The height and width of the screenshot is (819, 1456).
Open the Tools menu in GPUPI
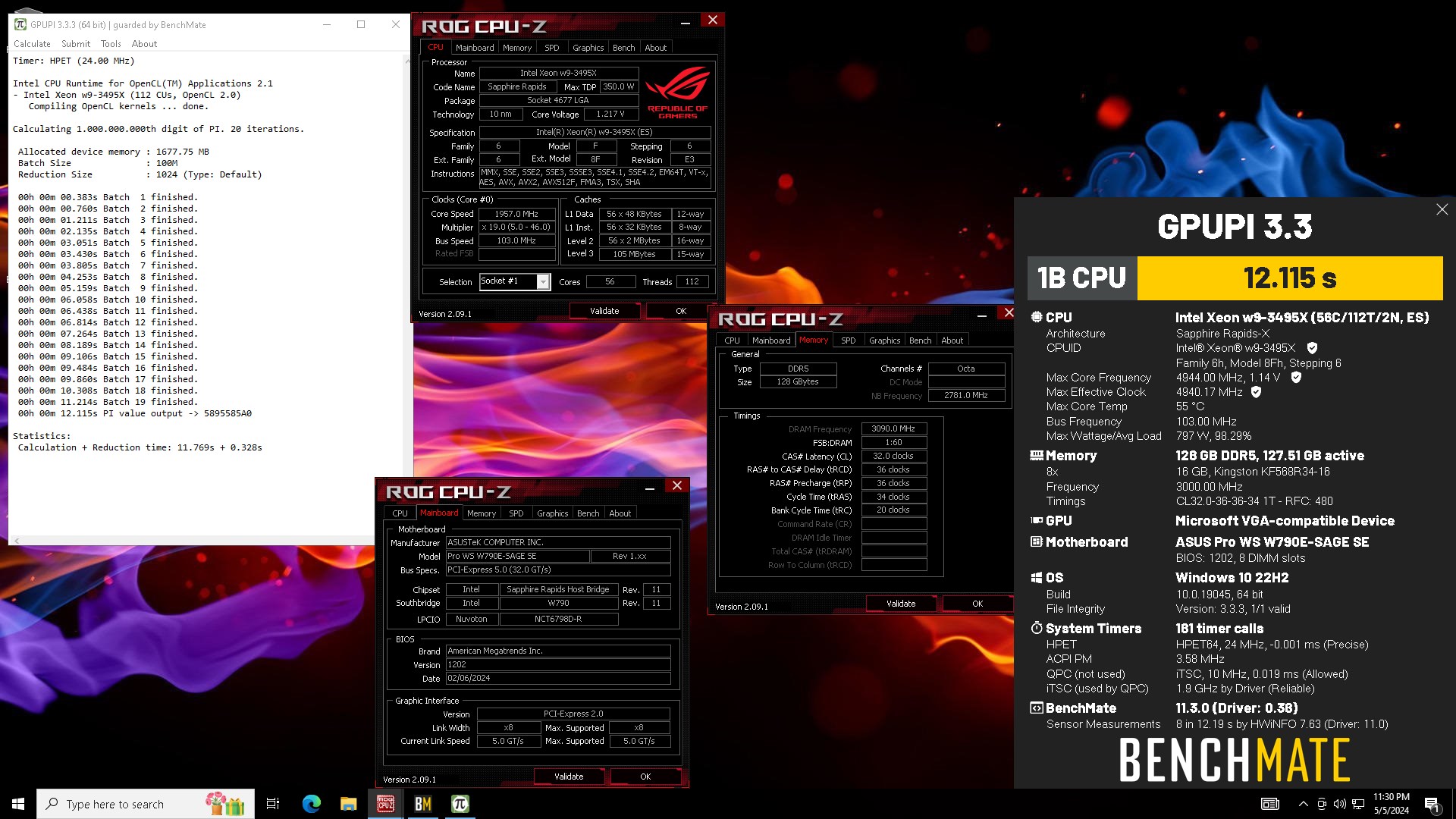point(111,44)
